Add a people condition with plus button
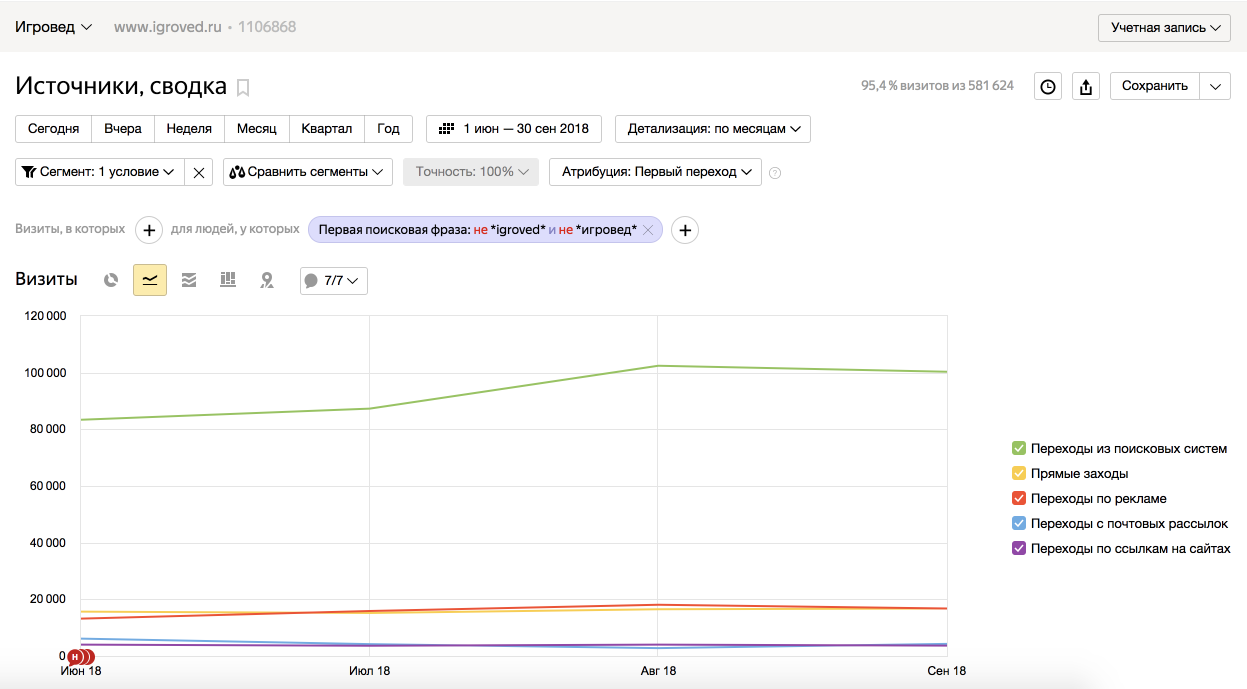Viewport: 1247px width, 689px height. (684, 230)
